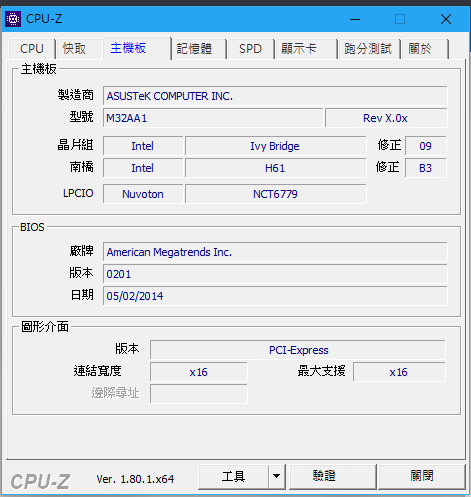Close the CPU-Z window
The width and height of the screenshot is (471, 497).
click(446, 19)
